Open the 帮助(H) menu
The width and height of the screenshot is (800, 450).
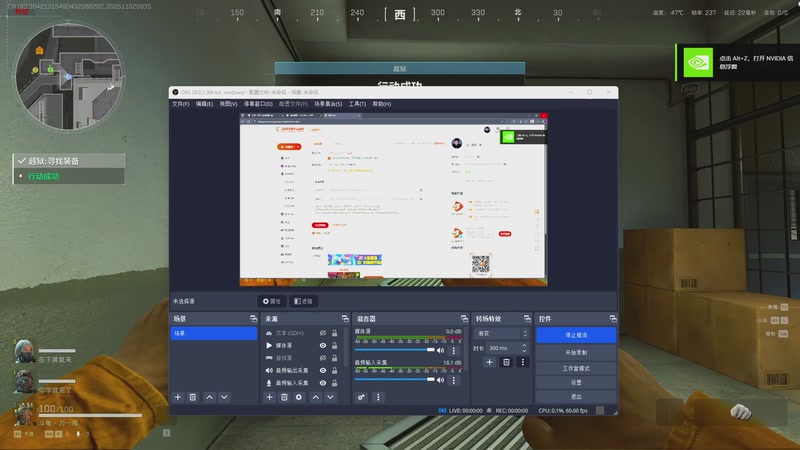tap(382, 104)
